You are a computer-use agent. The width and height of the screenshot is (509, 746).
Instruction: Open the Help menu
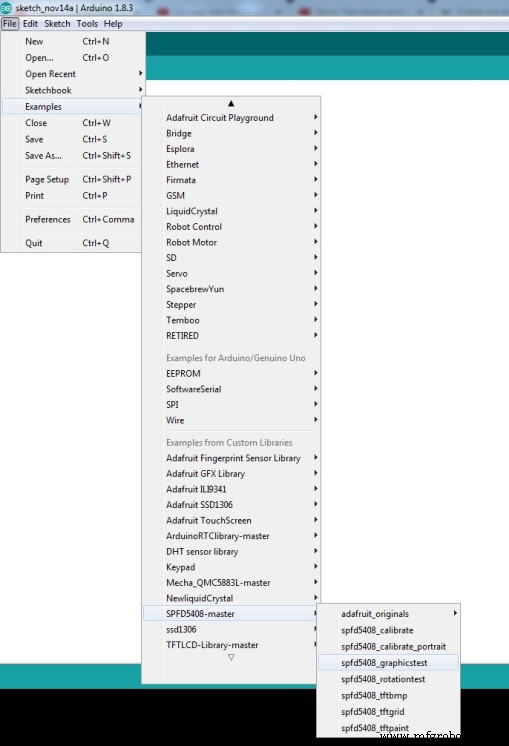pyautogui.click(x=113, y=23)
